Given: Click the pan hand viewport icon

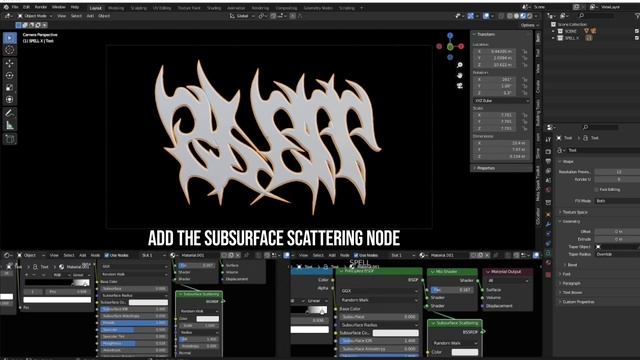Looking at the screenshot, I should 460,76.
